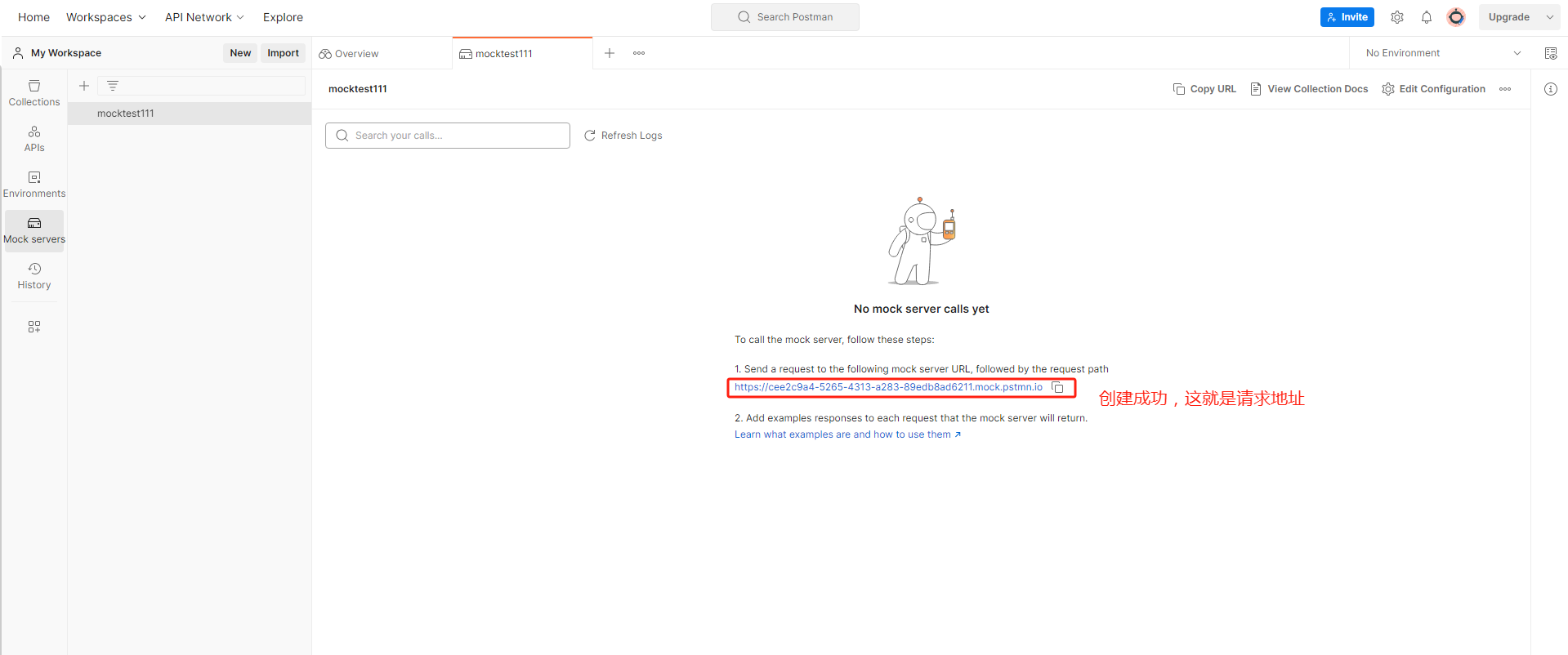This screenshot has width=1568, height=655.
Task: Select the mocktest111 tab
Action: (522, 54)
